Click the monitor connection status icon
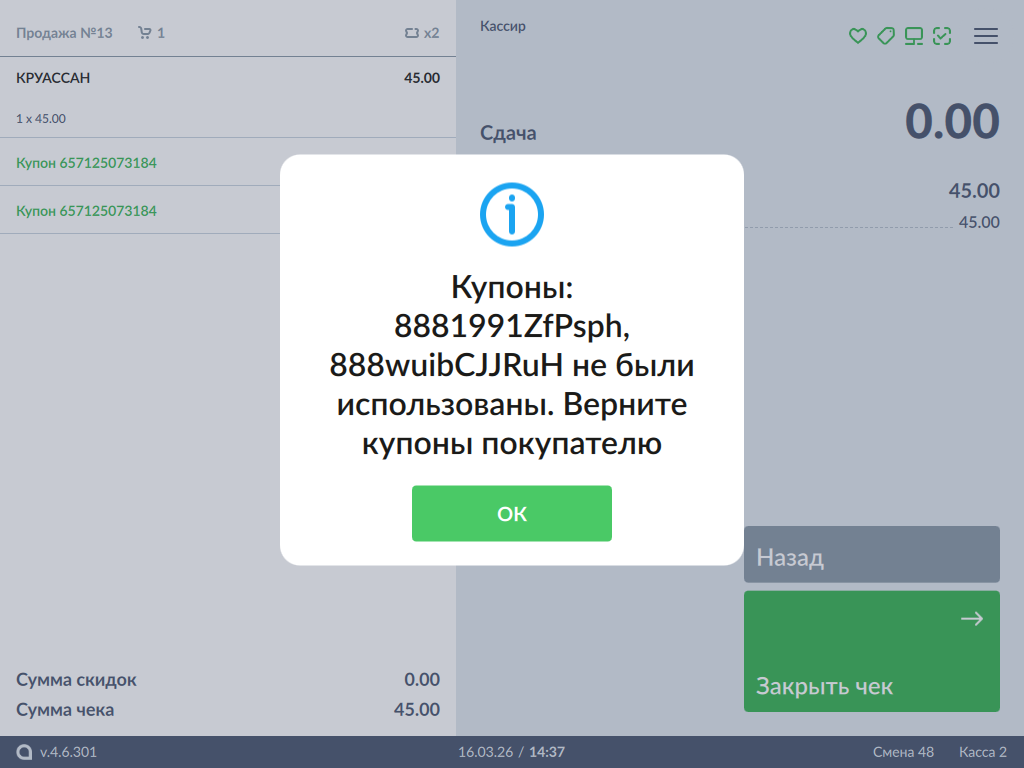This screenshot has width=1024, height=768. (913, 36)
